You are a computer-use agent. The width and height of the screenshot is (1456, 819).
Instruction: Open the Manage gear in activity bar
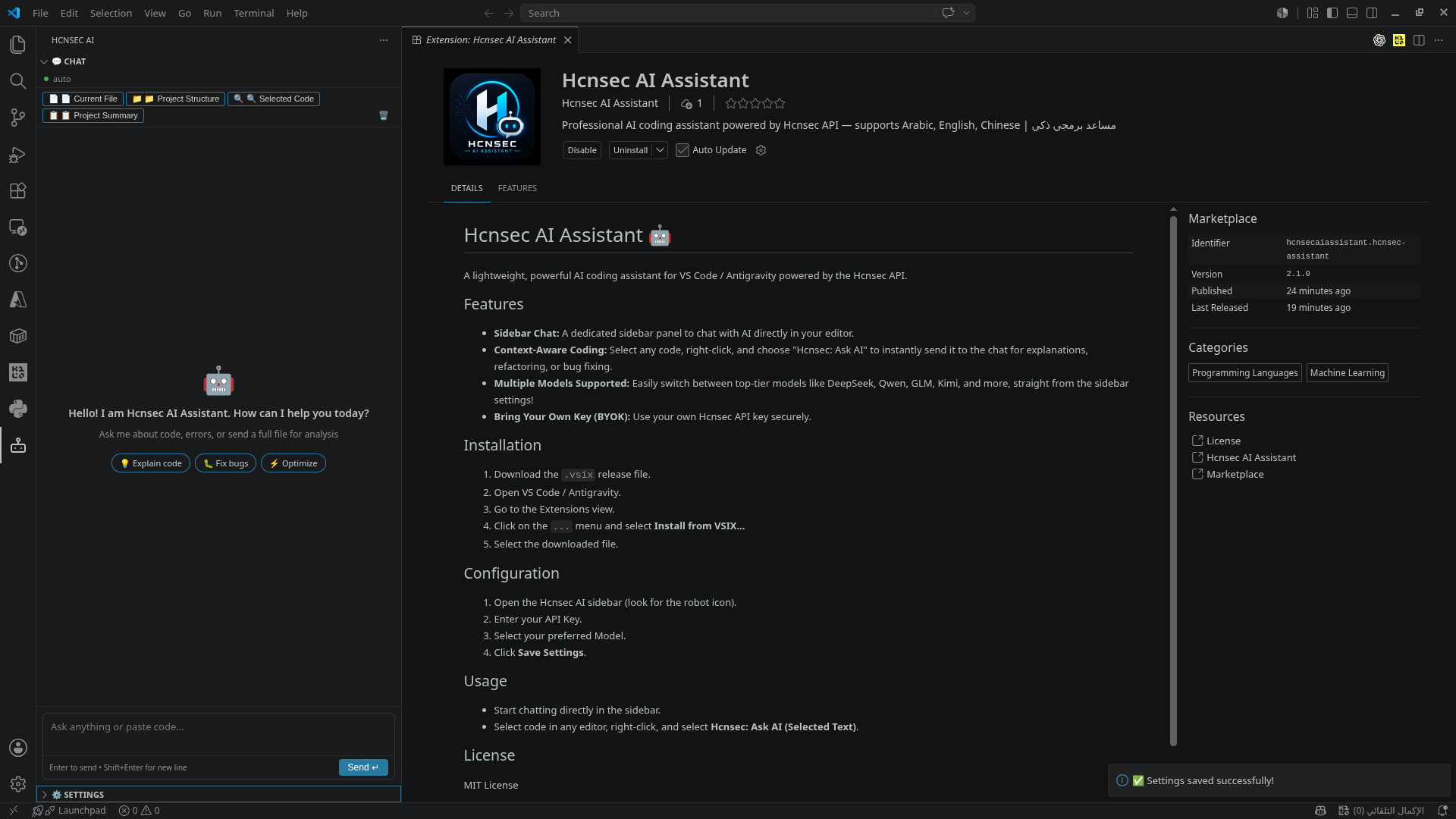(18, 784)
